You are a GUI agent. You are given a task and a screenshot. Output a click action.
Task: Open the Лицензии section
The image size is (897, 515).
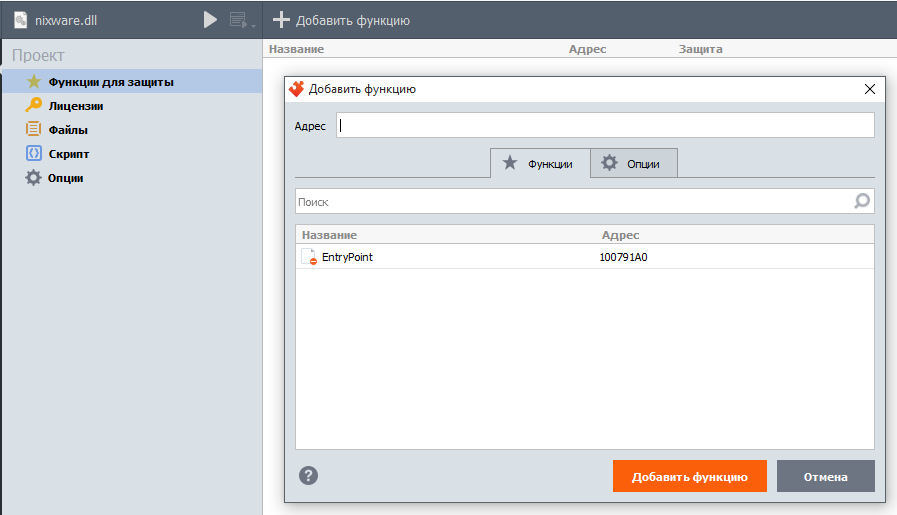(75, 106)
